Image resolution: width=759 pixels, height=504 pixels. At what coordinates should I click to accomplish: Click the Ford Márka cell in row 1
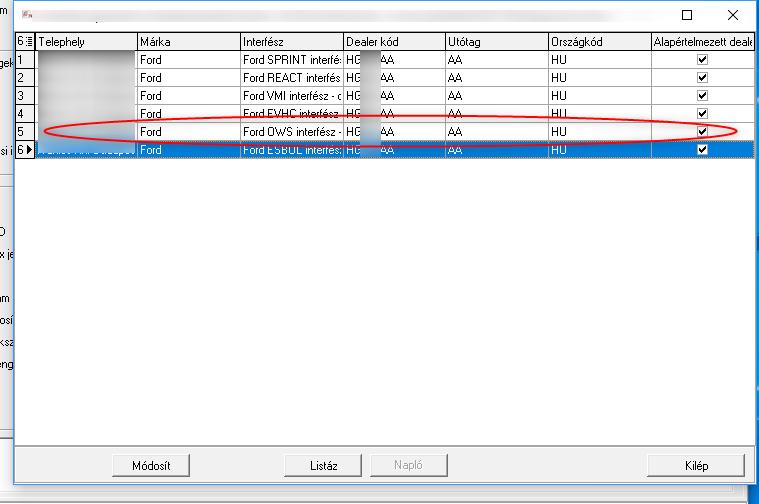189,60
